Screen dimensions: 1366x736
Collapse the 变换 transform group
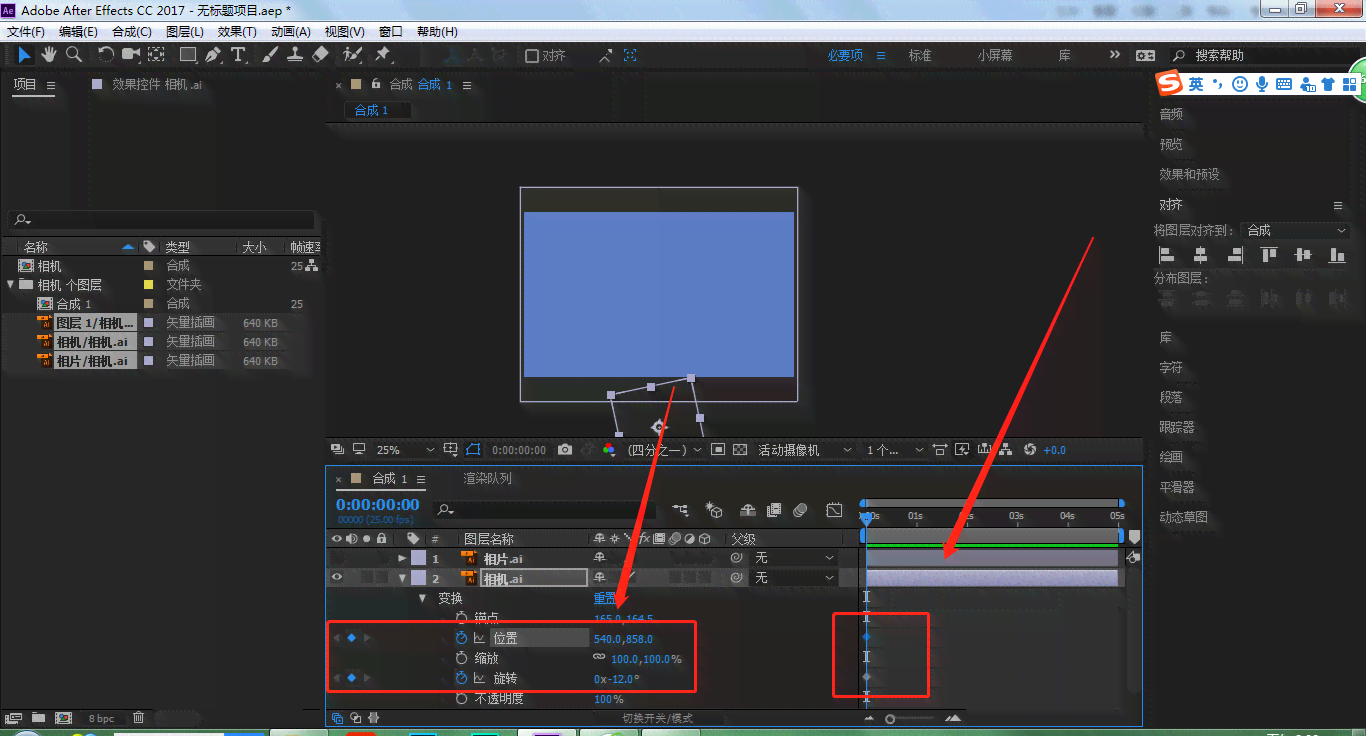(x=422, y=598)
